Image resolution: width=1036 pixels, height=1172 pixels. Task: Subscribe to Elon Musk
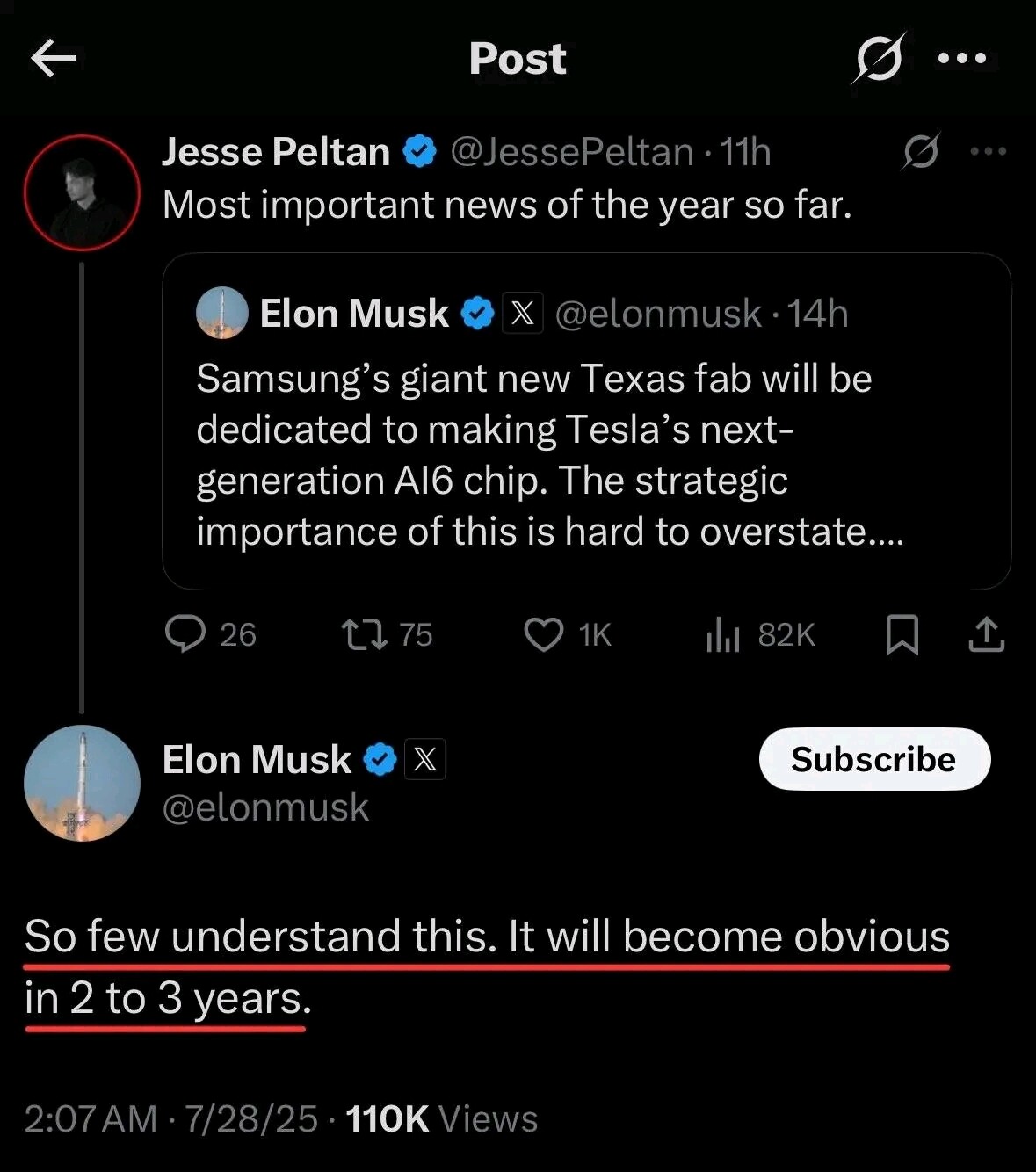[874, 759]
